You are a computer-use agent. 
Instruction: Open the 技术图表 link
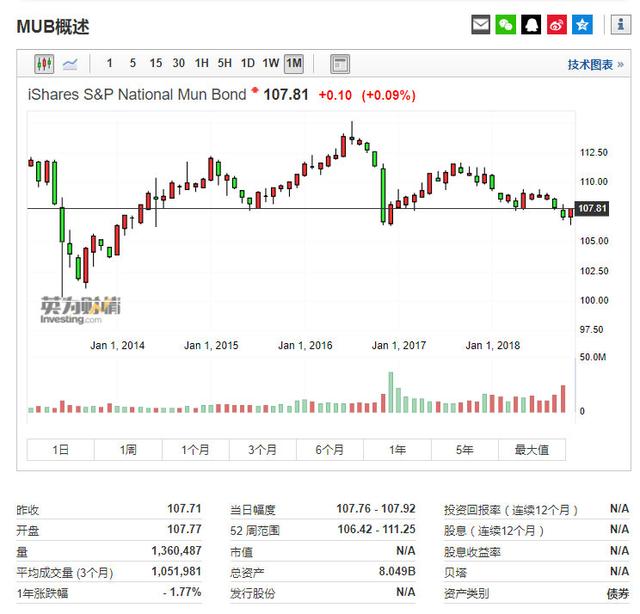click(x=595, y=65)
